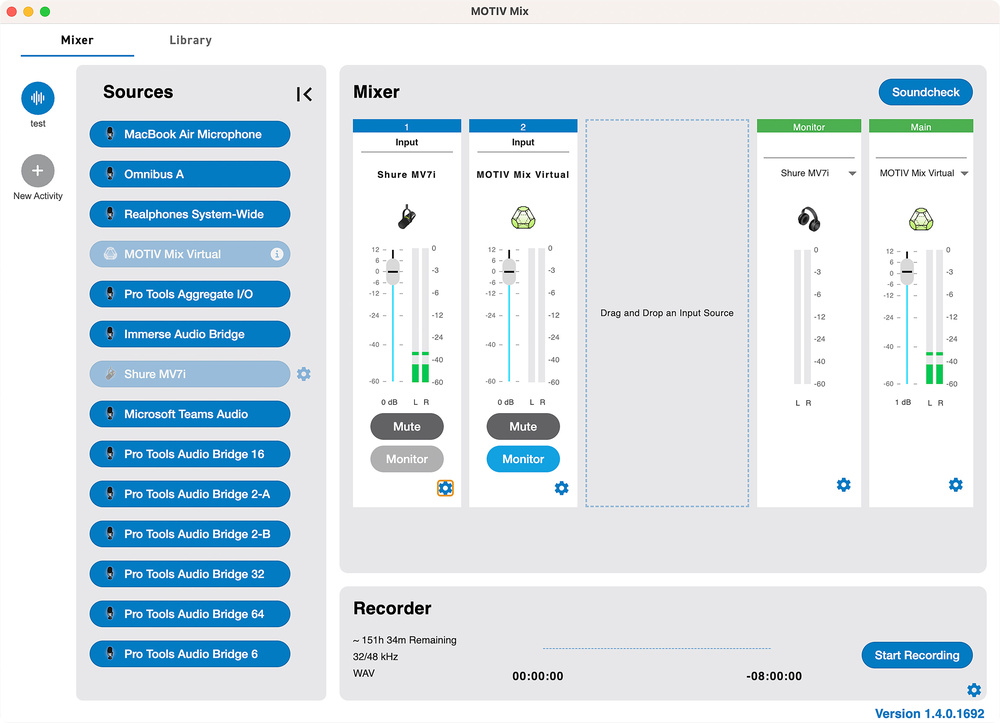The width and height of the screenshot is (1000, 723).
Task: Toggle Monitor on channel 1
Action: pyautogui.click(x=407, y=459)
